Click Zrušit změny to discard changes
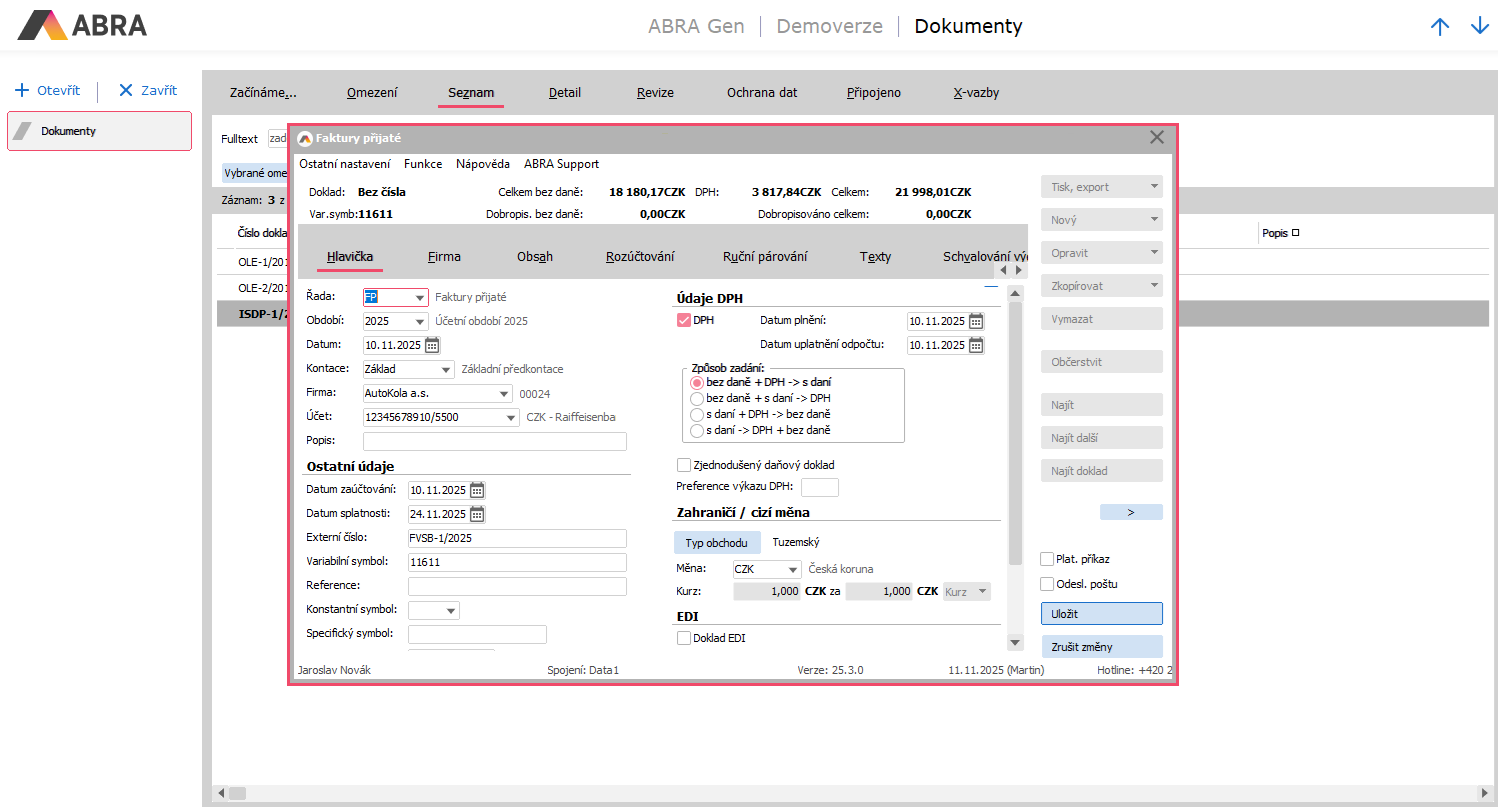 (x=1102, y=647)
